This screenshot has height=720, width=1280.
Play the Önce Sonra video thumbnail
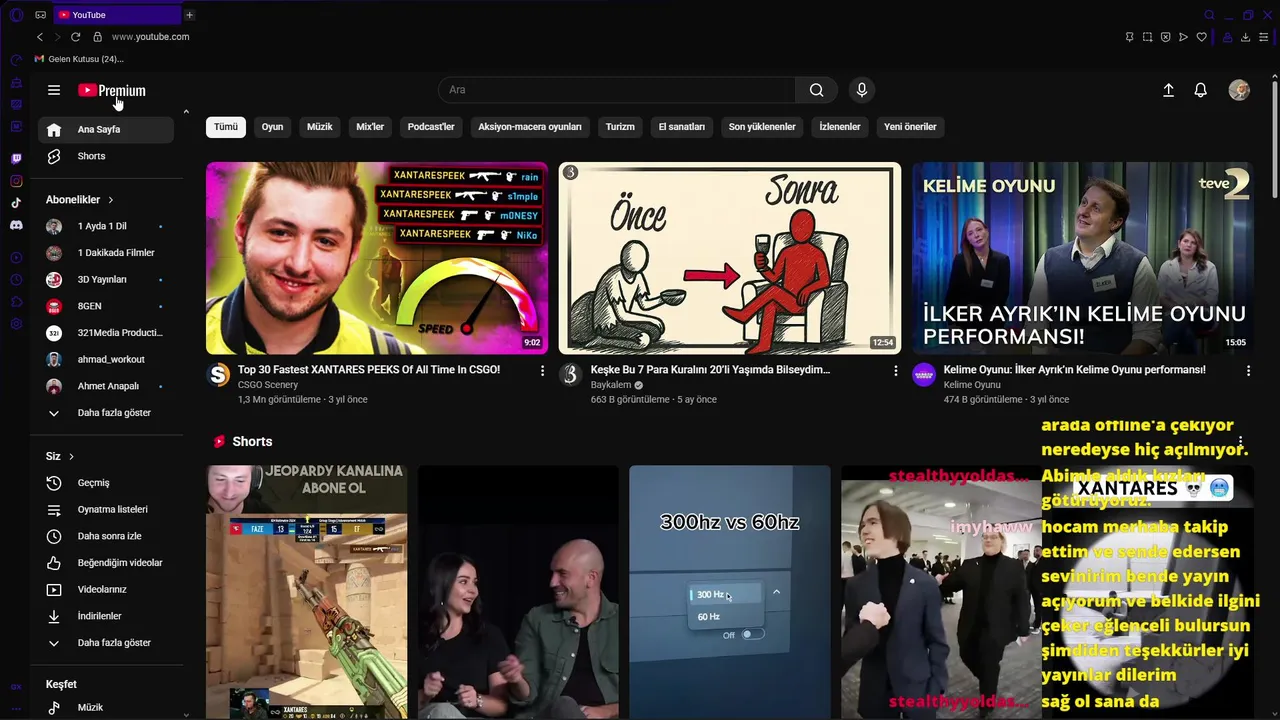tap(730, 258)
